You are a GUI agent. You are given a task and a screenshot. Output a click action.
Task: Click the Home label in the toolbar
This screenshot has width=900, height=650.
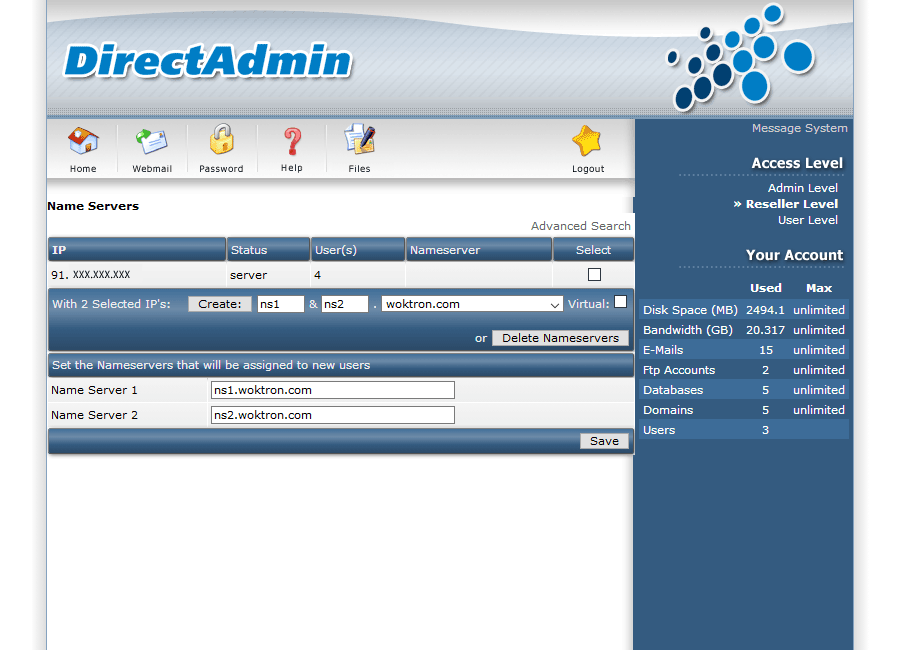(83, 169)
